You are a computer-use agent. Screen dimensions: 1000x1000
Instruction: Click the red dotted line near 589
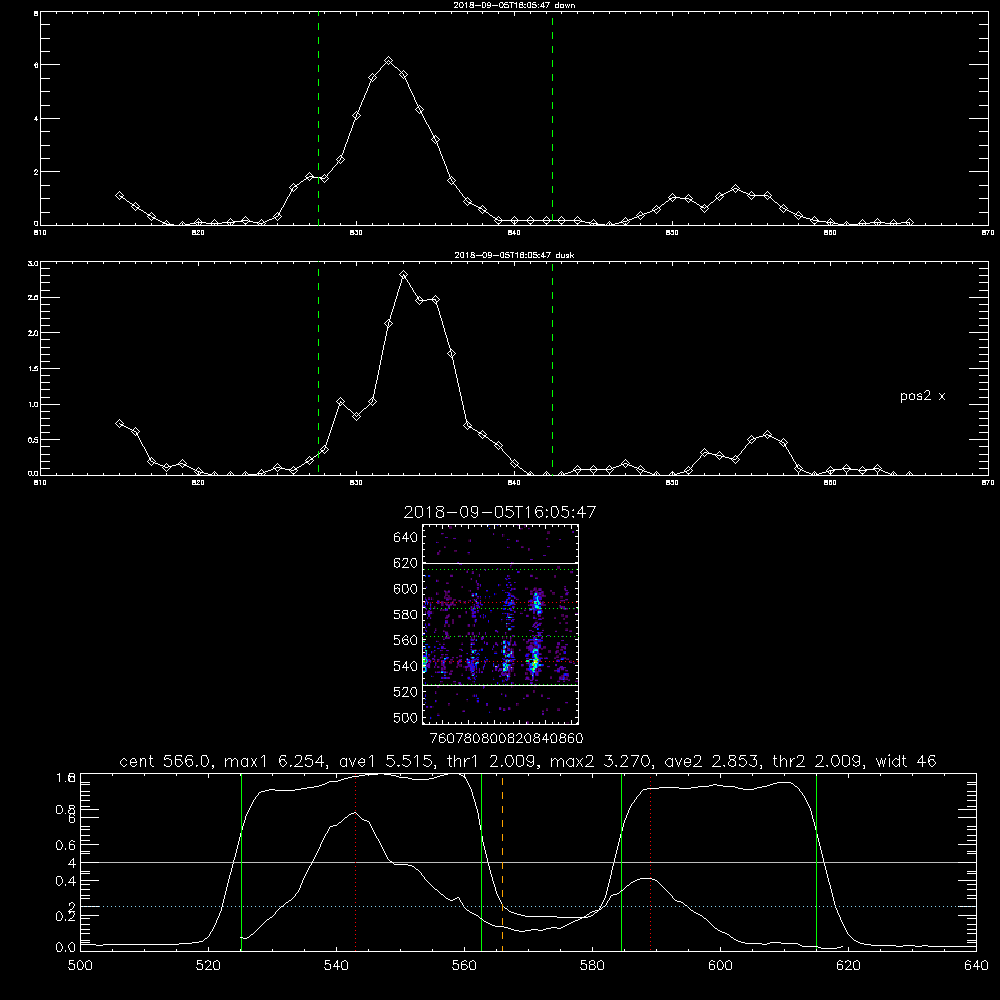coord(651,862)
